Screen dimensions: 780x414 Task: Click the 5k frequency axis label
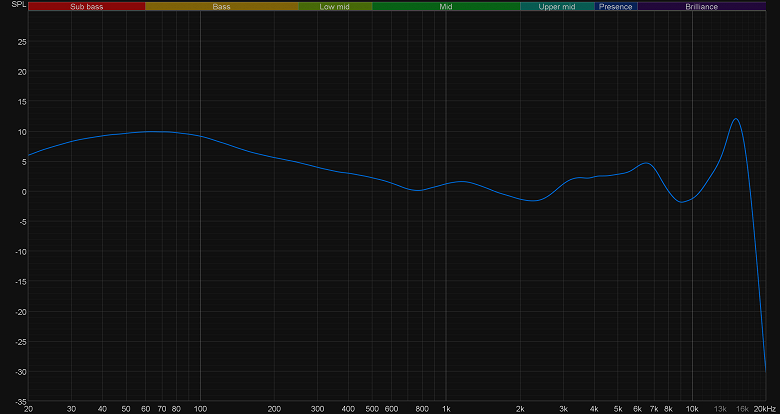click(618, 409)
